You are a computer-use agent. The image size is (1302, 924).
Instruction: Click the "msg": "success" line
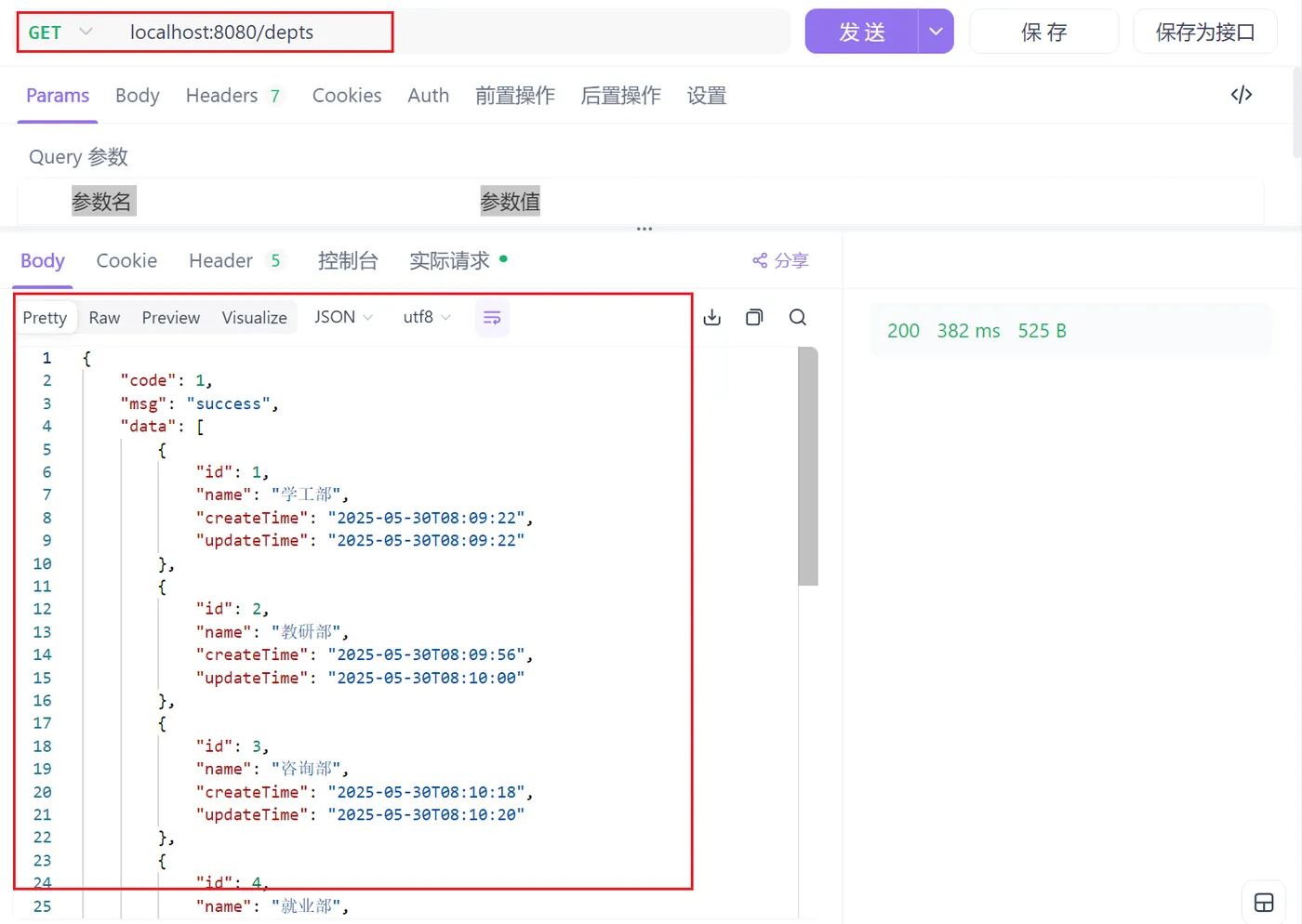(x=199, y=403)
